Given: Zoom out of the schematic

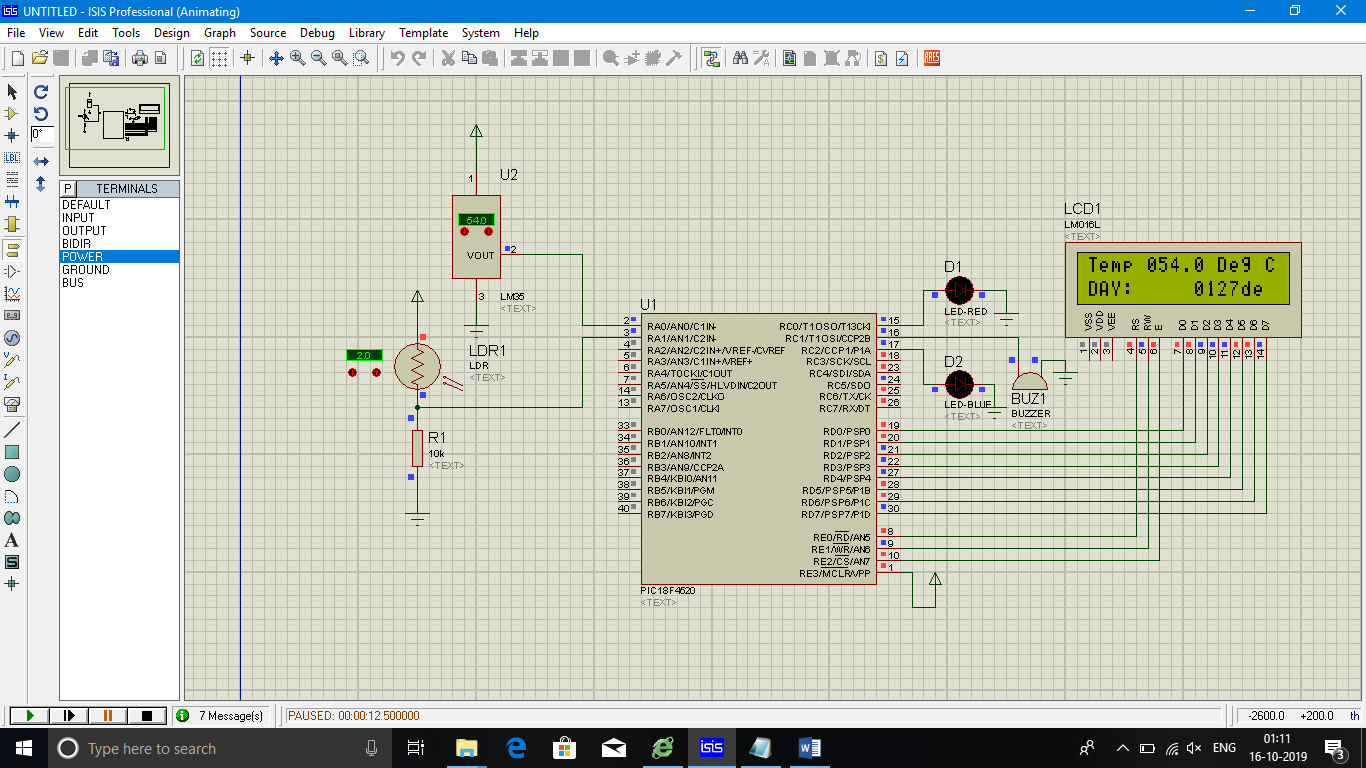Looking at the screenshot, I should [319, 58].
